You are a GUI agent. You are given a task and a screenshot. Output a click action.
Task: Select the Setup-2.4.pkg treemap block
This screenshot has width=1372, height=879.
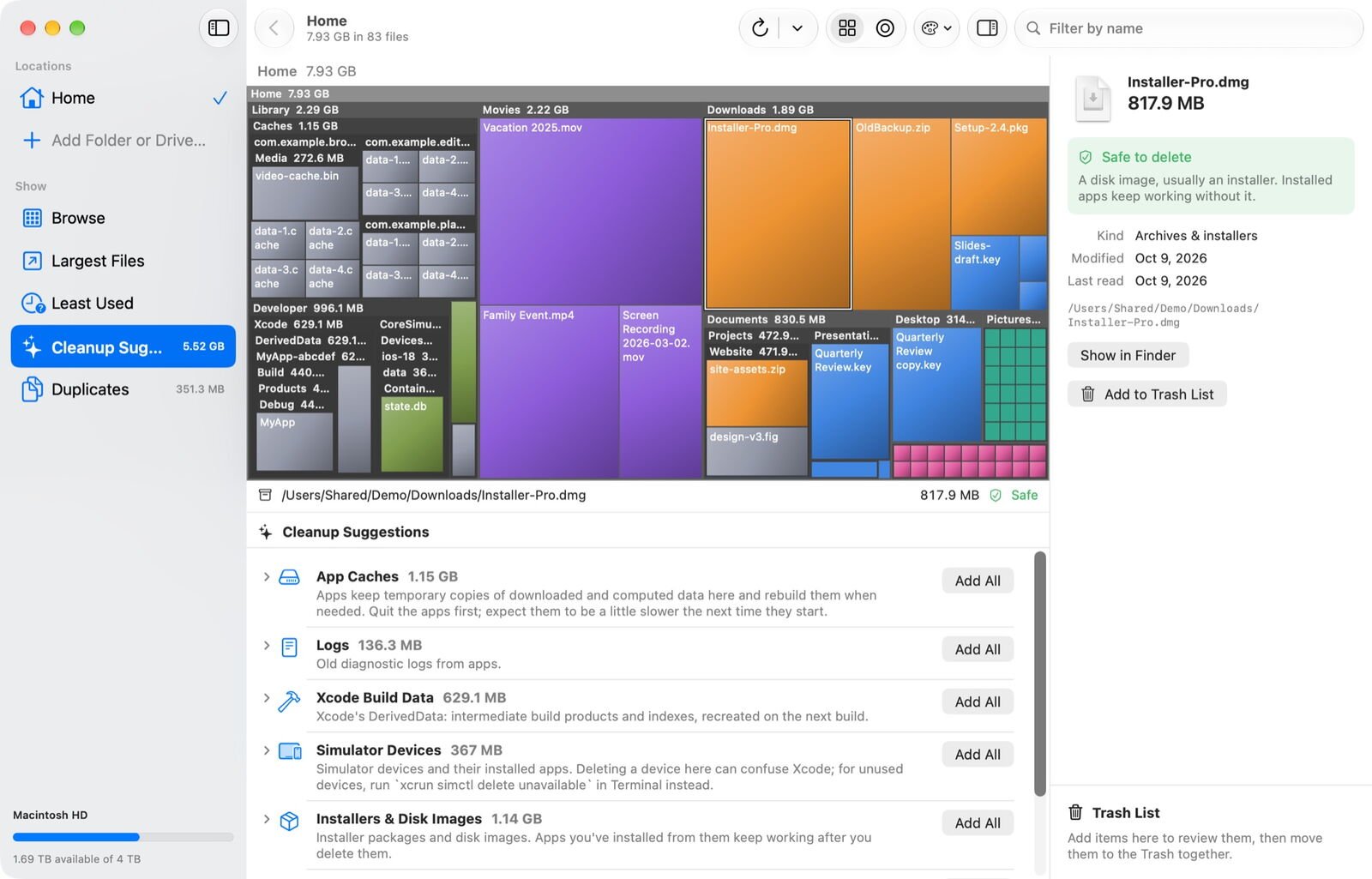point(999,177)
